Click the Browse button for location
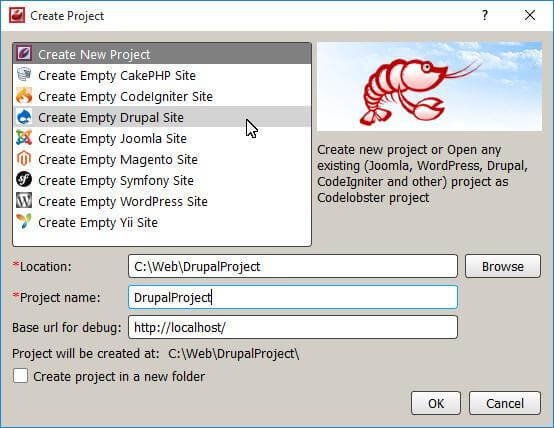Viewport: 554px width, 428px height. [x=503, y=266]
